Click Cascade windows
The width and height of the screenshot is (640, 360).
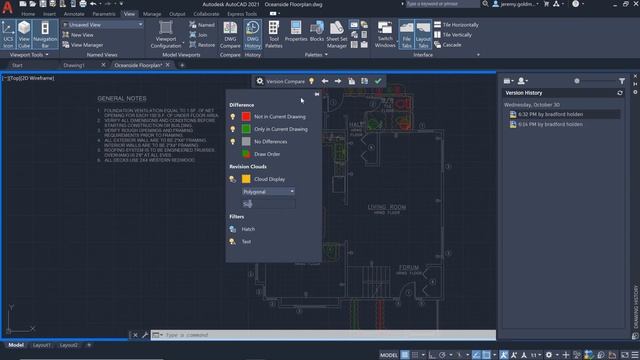(448, 45)
